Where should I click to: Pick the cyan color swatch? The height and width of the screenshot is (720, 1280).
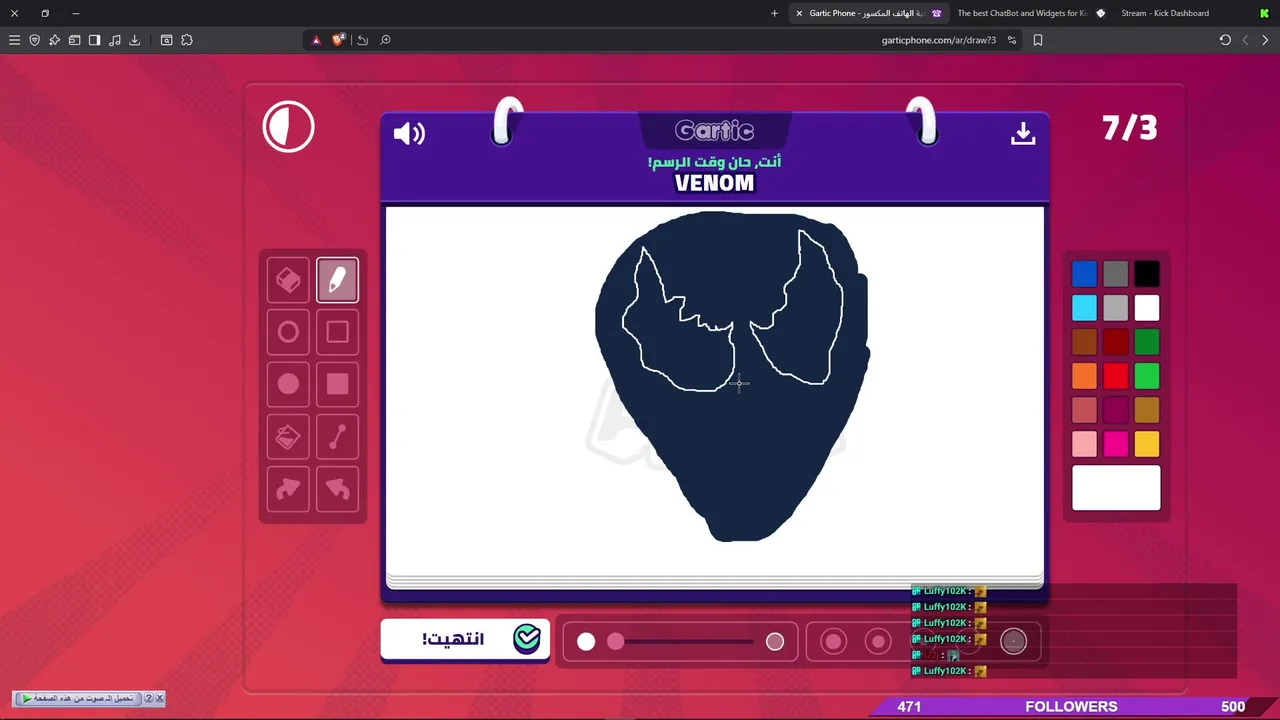coord(1084,308)
